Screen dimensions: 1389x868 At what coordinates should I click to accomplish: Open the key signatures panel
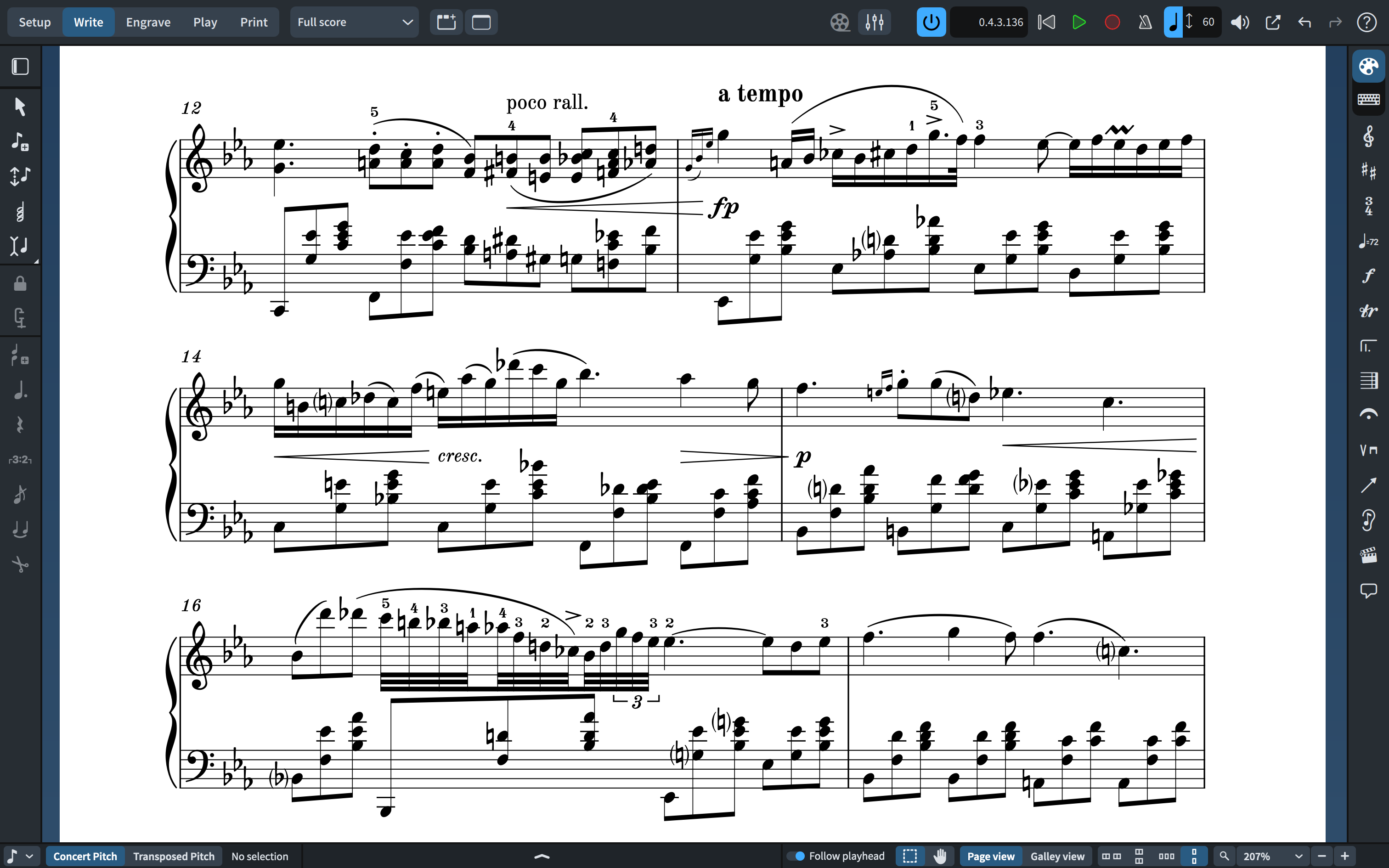pos(1368,171)
